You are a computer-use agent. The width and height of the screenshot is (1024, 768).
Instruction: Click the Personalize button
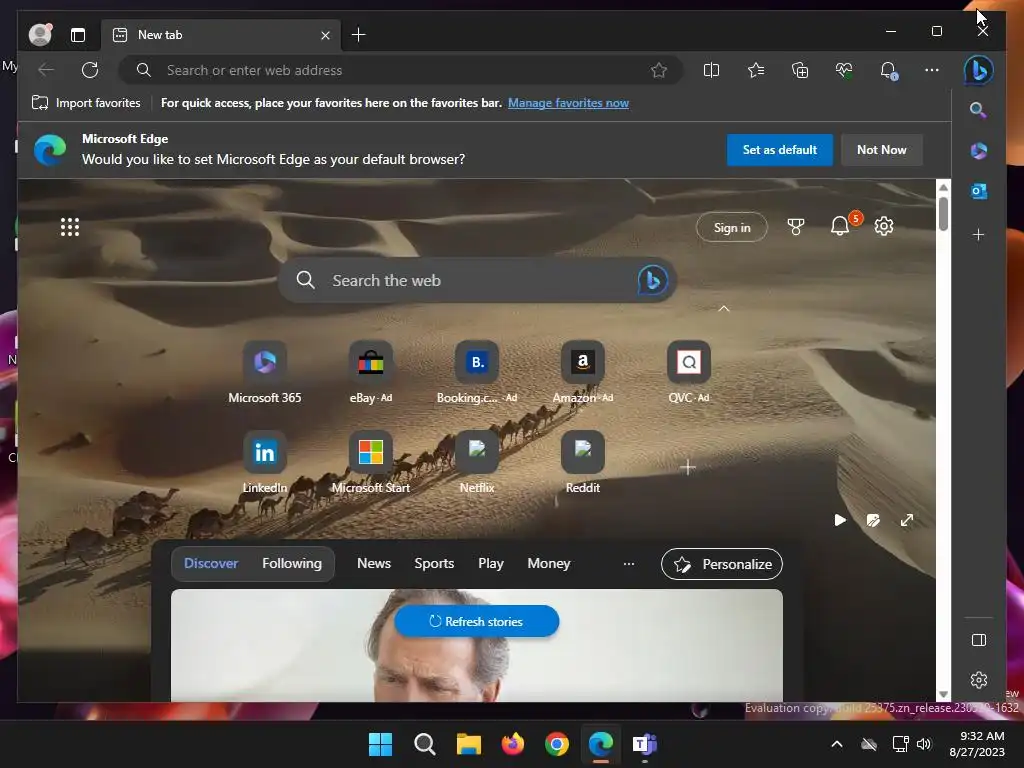[x=722, y=564]
